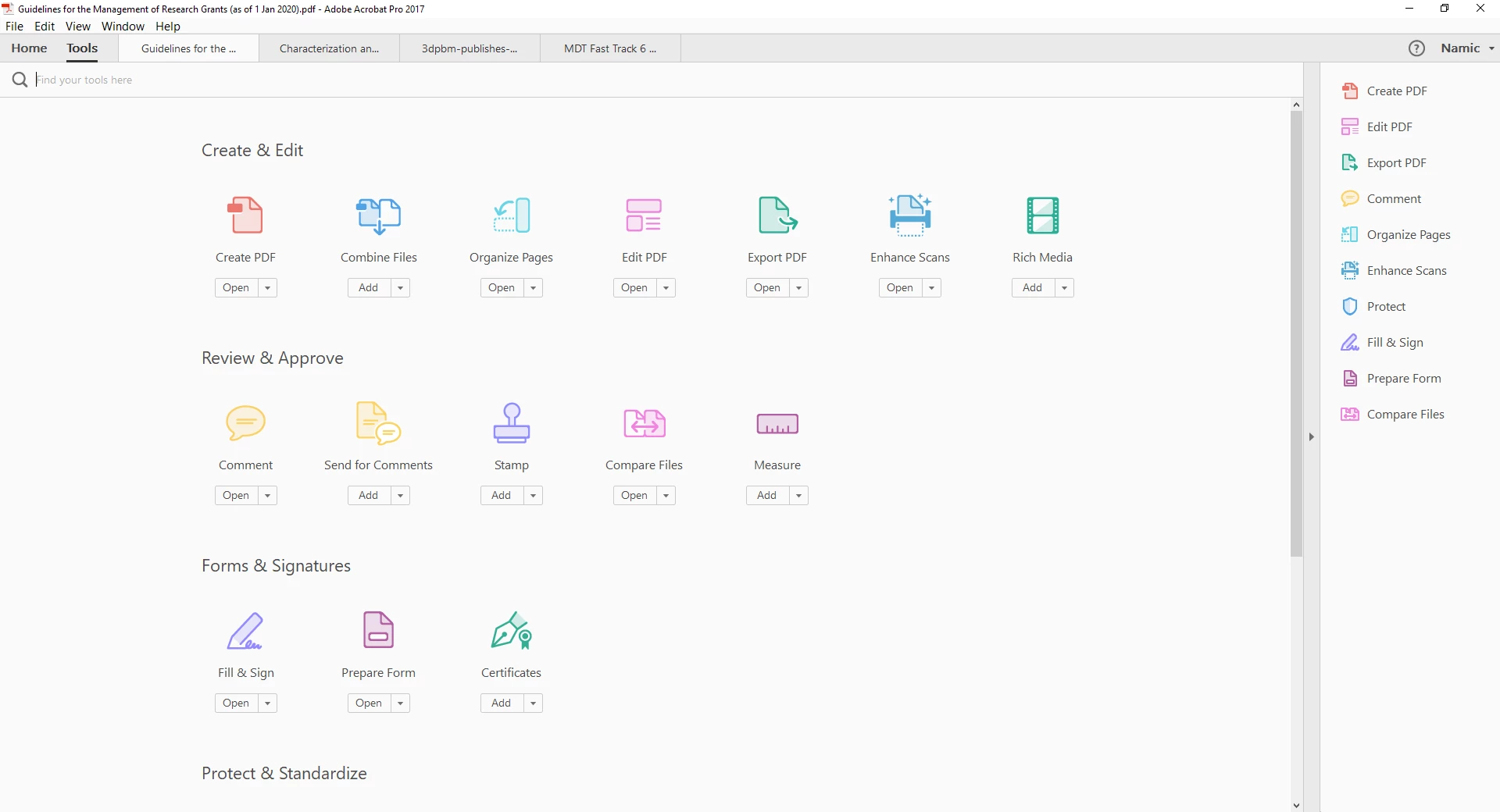The width and height of the screenshot is (1500, 812).
Task: Switch to the Characterization an... document tab
Action: 329,48
